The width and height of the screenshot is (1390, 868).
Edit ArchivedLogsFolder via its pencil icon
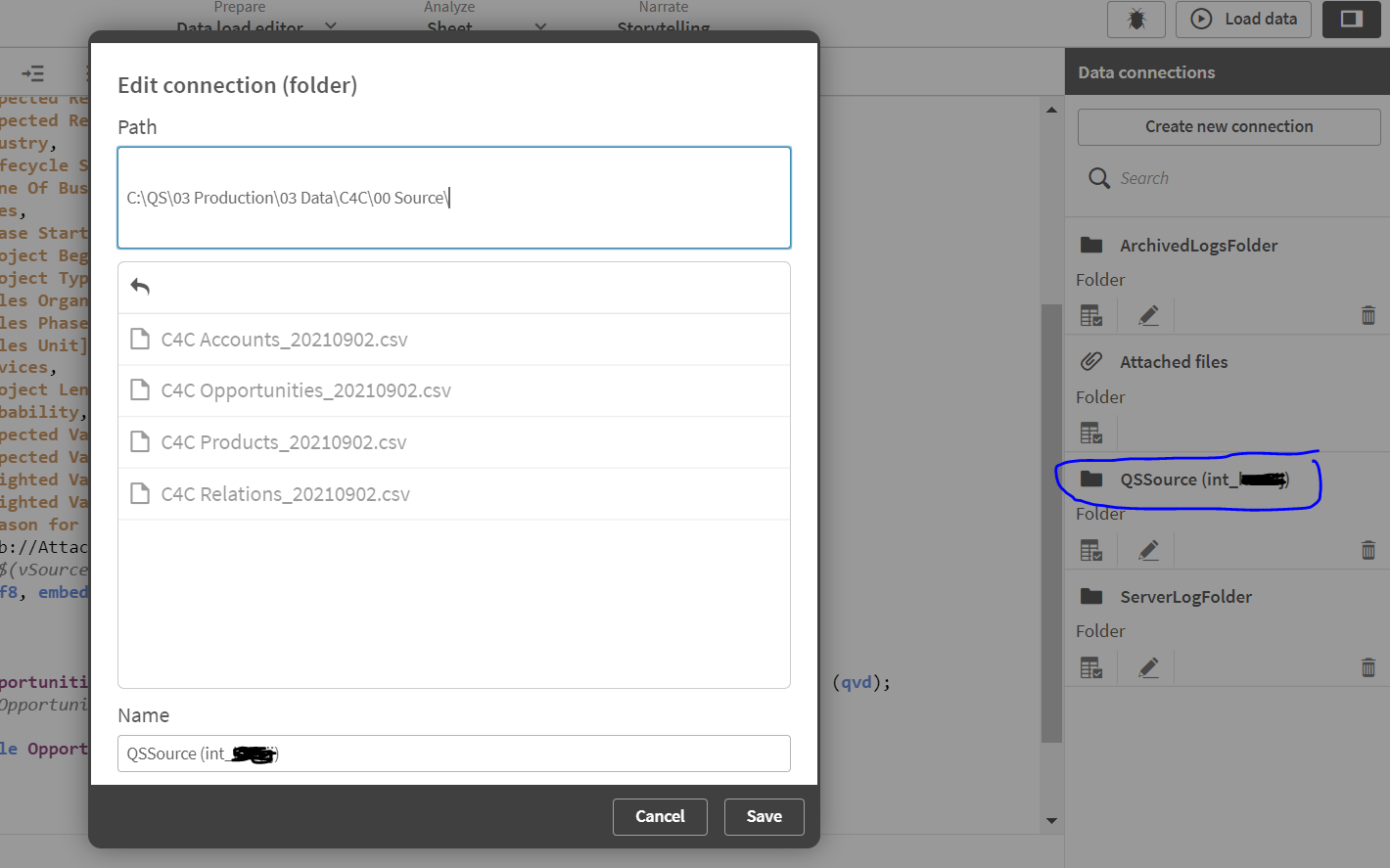(1146, 314)
